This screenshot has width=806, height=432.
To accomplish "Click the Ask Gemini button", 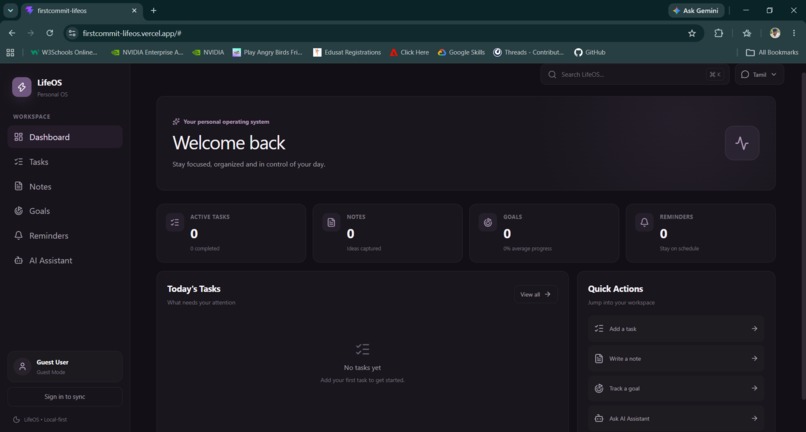I will tap(696, 10).
